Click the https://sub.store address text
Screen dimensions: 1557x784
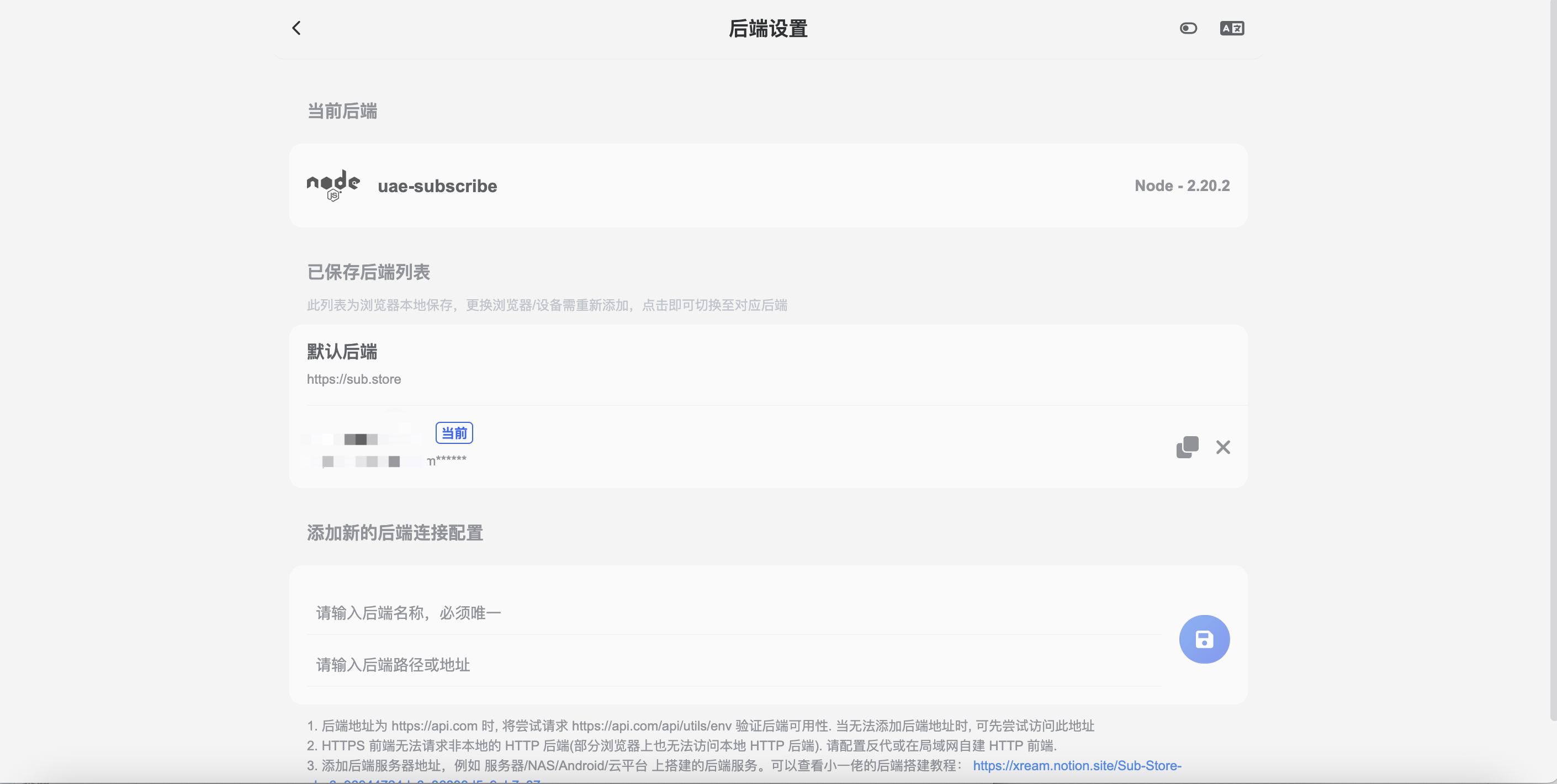point(353,380)
